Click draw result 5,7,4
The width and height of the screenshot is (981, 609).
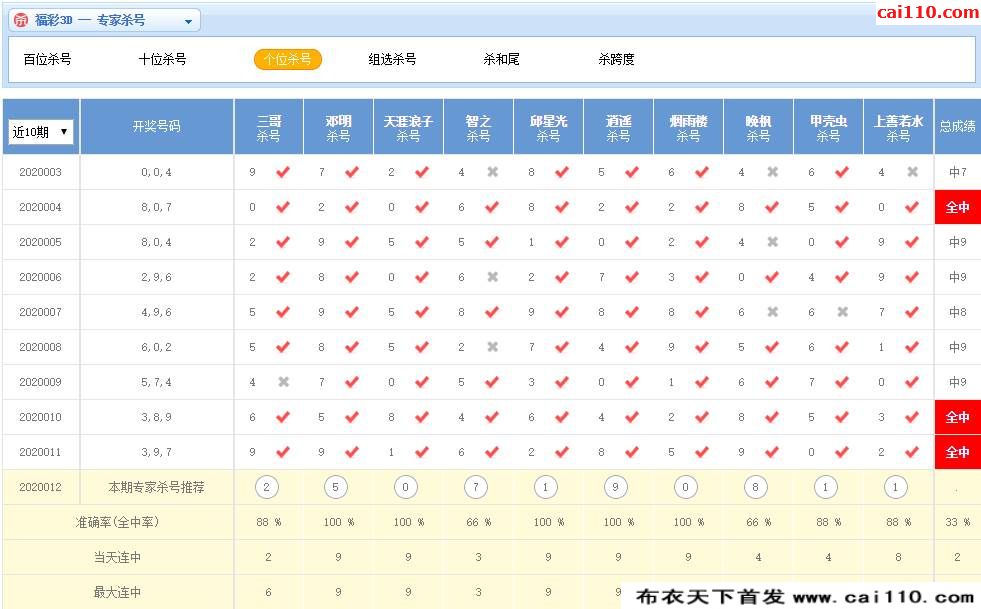tap(156, 382)
